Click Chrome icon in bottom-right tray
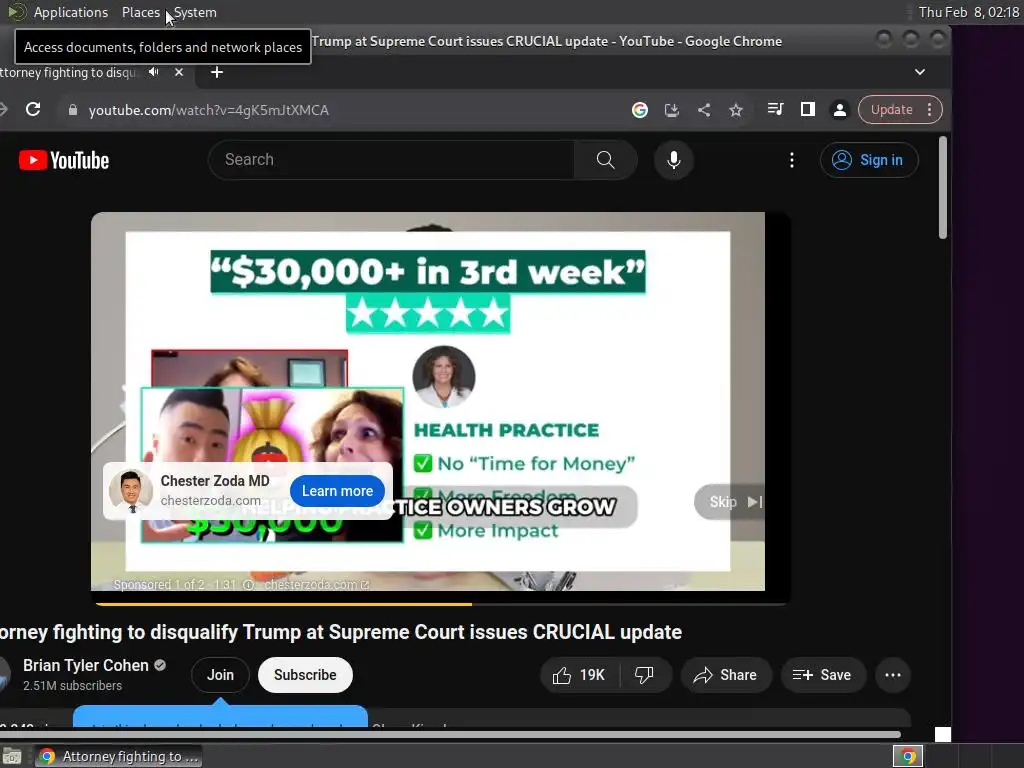This screenshot has height=768, width=1024. pyautogui.click(x=908, y=756)
